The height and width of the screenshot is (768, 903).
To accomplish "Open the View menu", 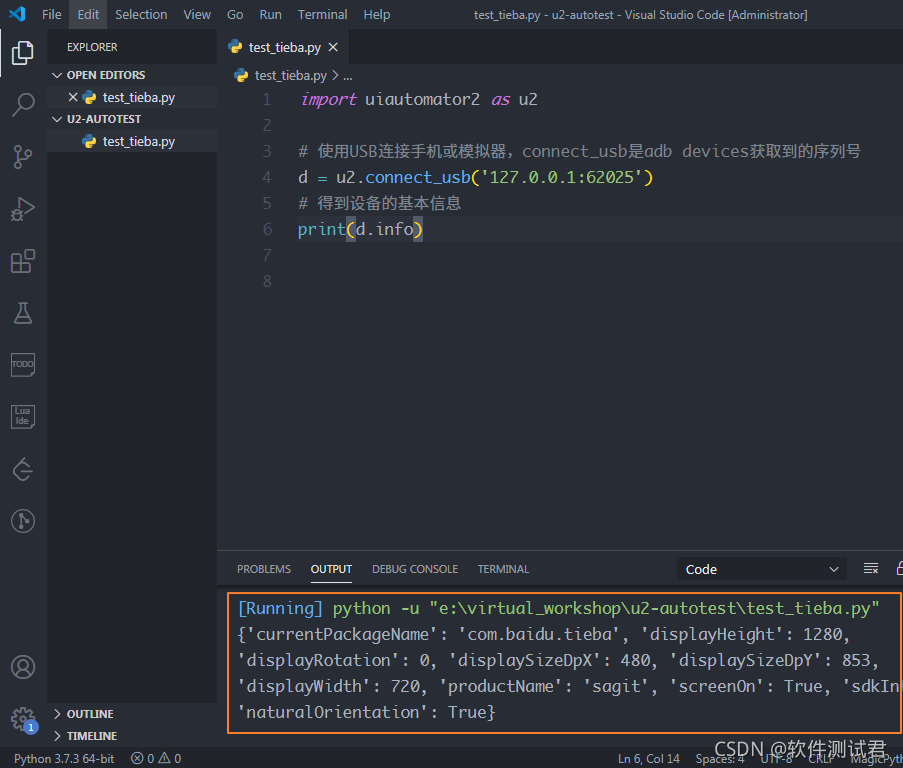I will (197, 14).
